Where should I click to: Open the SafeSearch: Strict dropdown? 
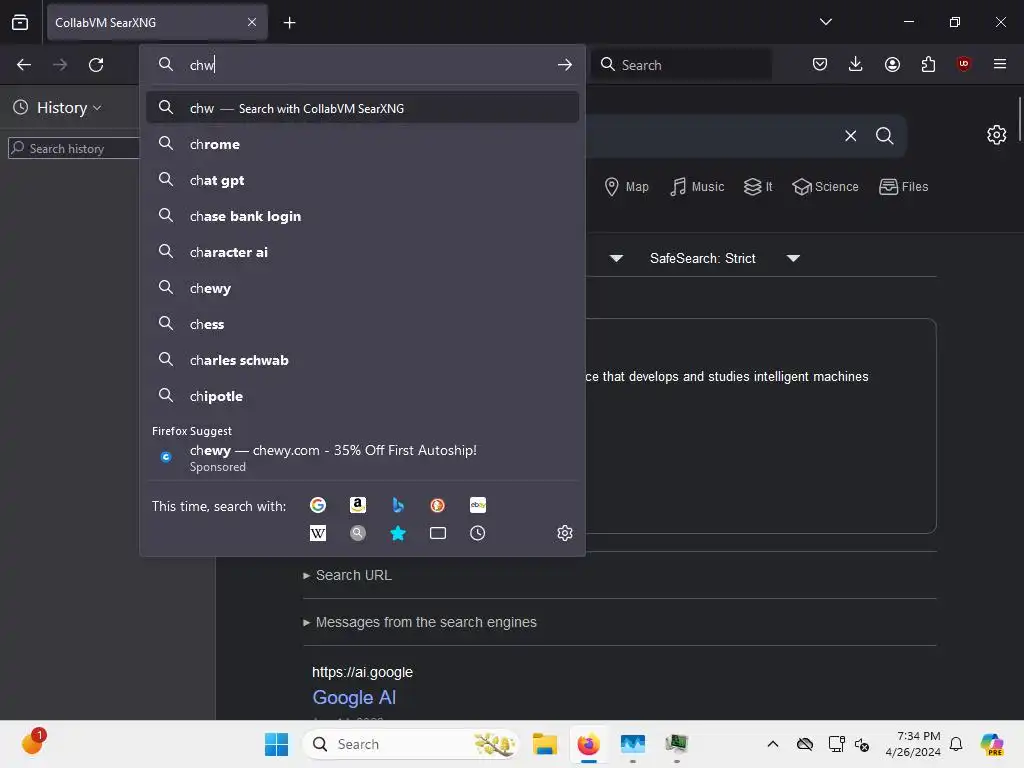click(x=725, y=258)
